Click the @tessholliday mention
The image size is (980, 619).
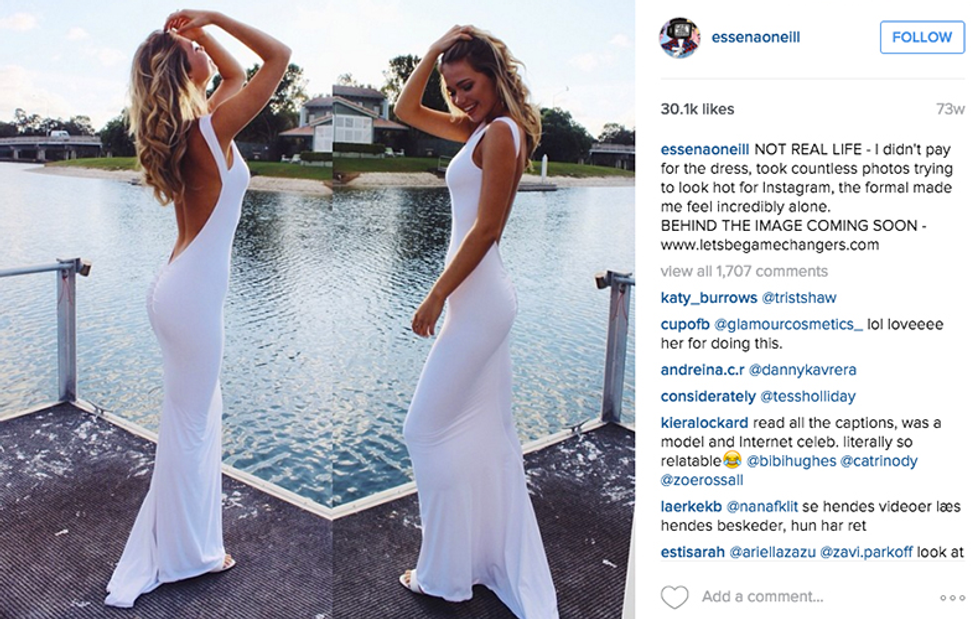[x=808, y=396]
